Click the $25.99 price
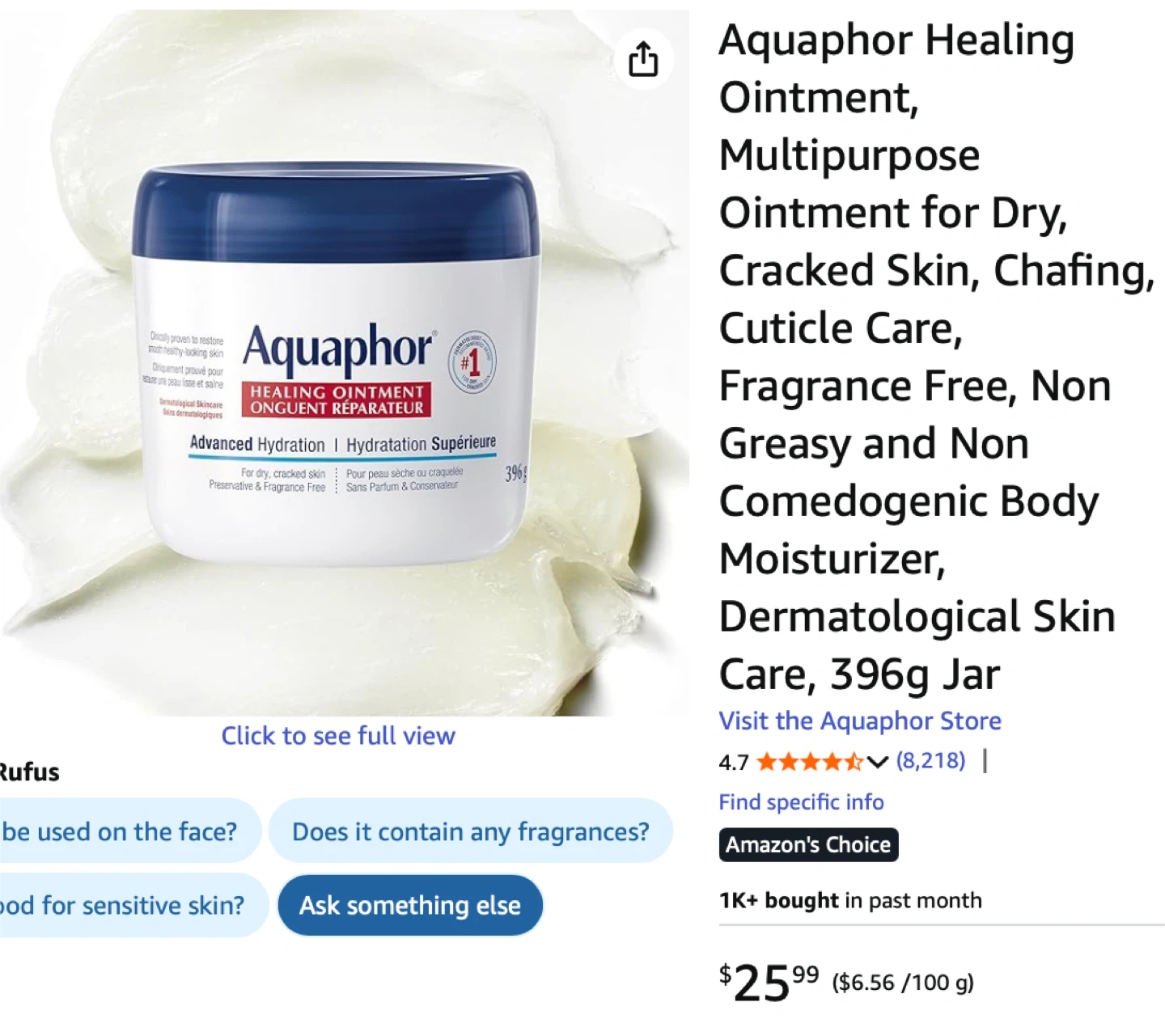Viewport: 1165px width, 1036px height. click(769, 983)
